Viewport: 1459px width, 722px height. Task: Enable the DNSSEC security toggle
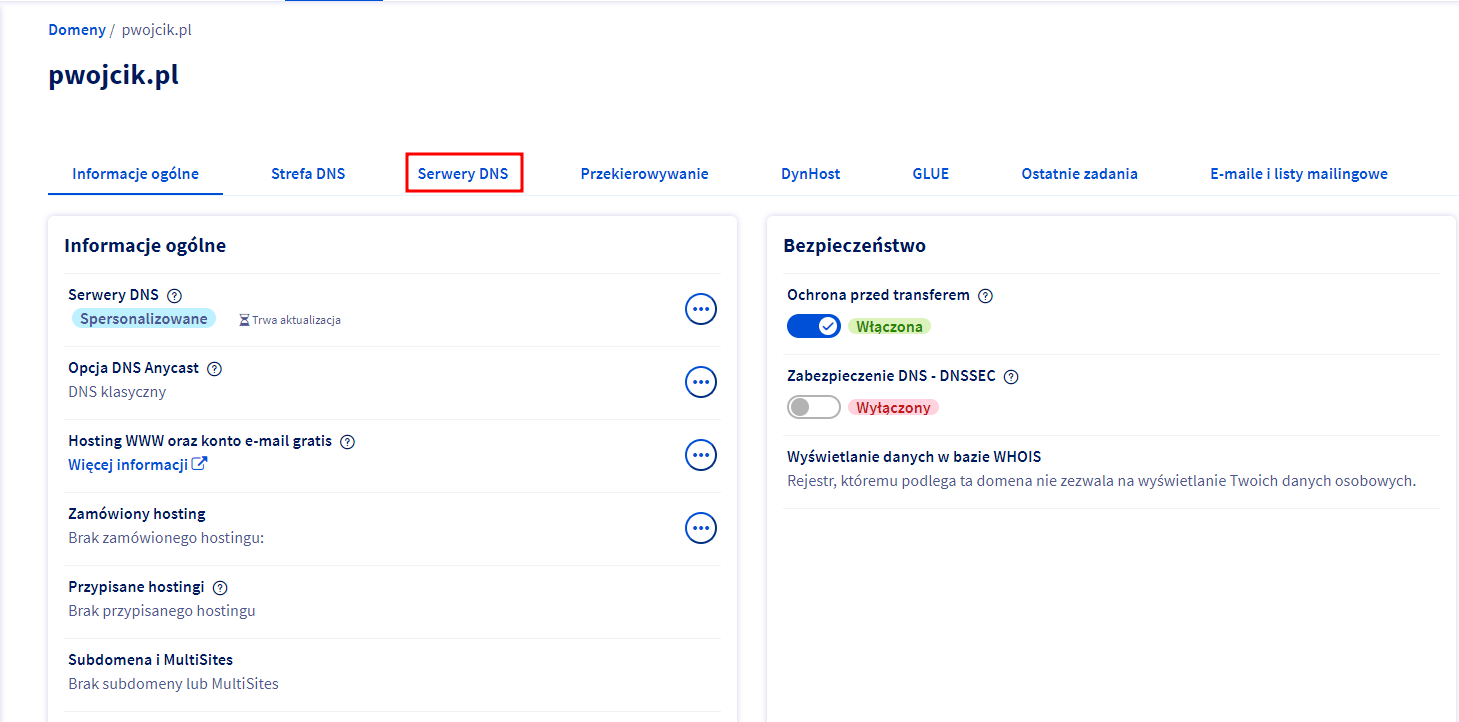pyautogui.click(x=813, y=407)
